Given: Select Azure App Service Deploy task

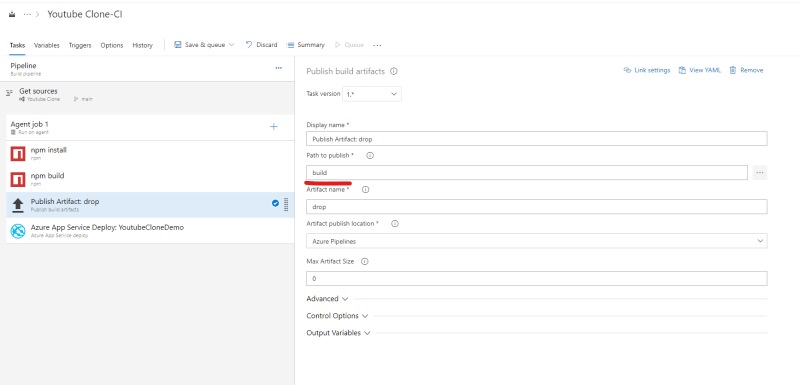Looking at the screenshot, I should pyautogui.click(x=150, y=230).
